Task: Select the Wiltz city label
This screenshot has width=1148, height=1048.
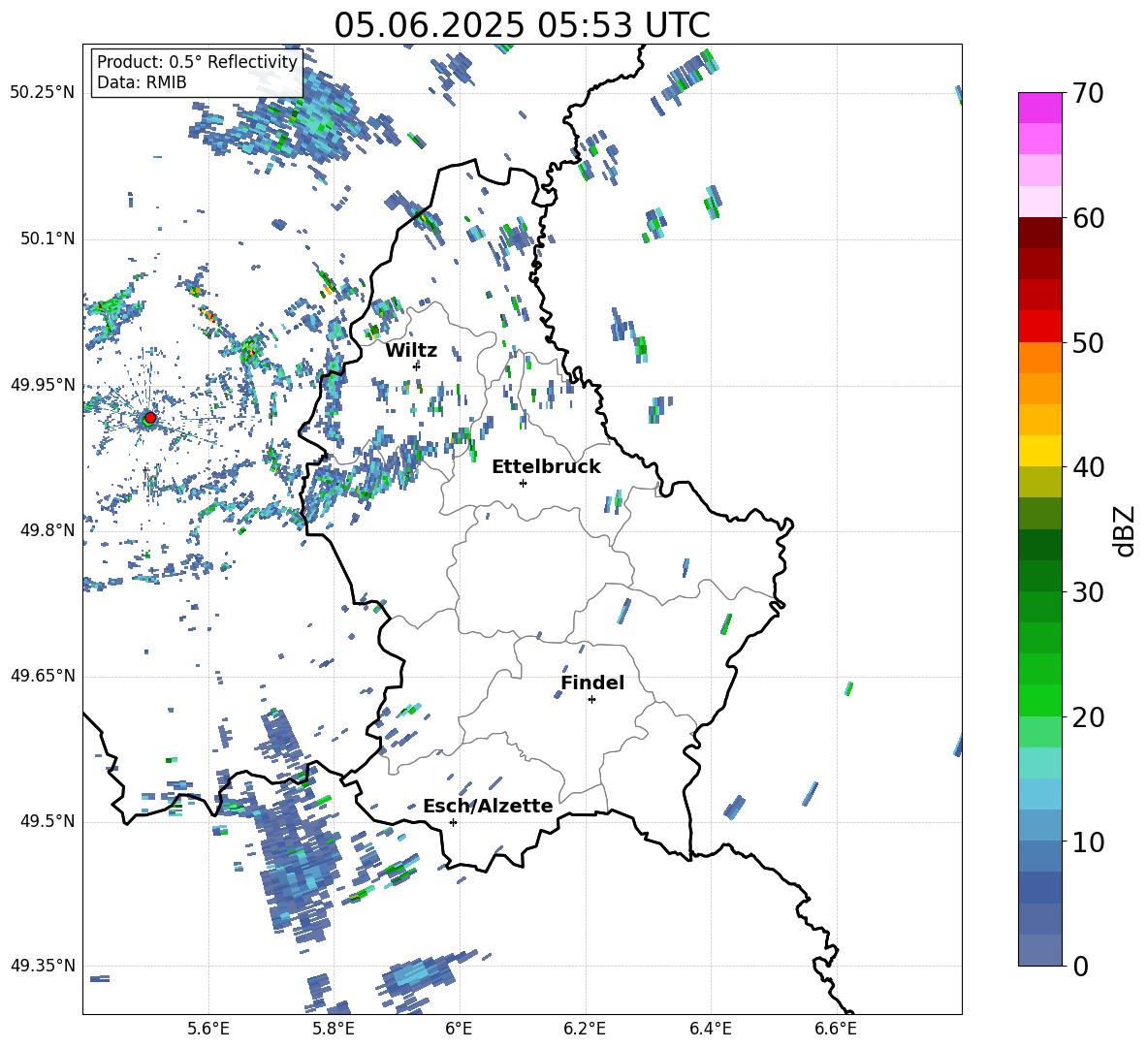Action: point(411,351)
